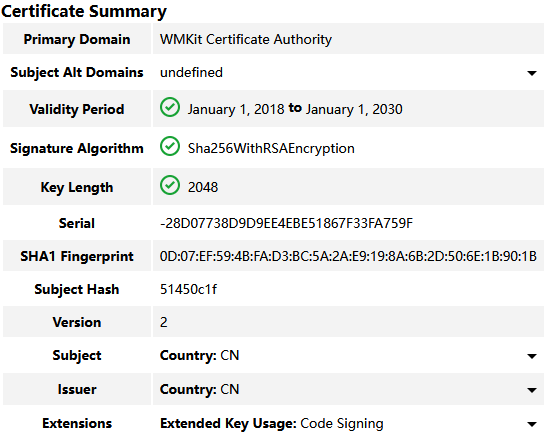Image resolution: width=544 pixels, height=444 pixels.
Task: Click the Subject Hash value 51450c1f
Action: point(188,289)
